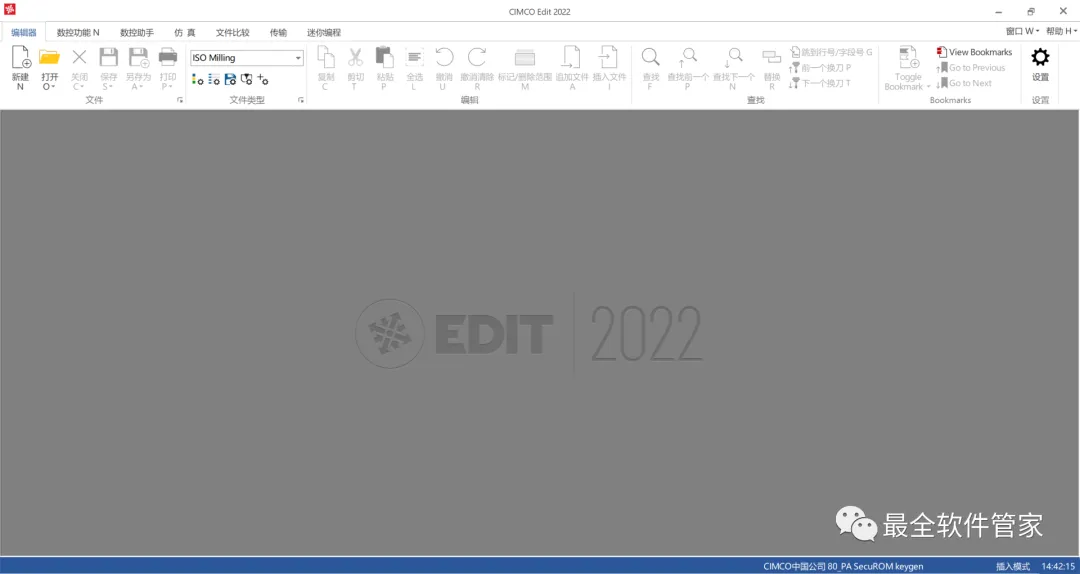Switch to the 传输 tab
The image size is (1080, 574).
point(278,32)
